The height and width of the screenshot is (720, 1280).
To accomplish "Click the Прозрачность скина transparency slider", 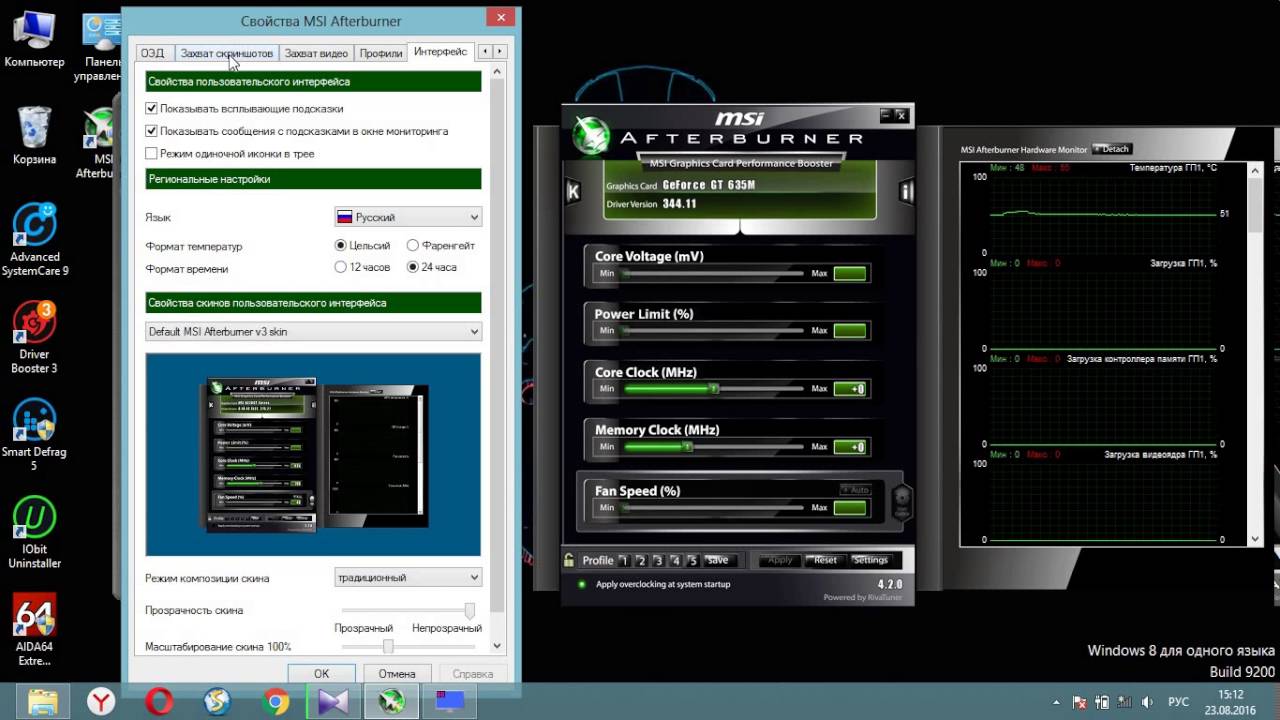I will 408,610.
